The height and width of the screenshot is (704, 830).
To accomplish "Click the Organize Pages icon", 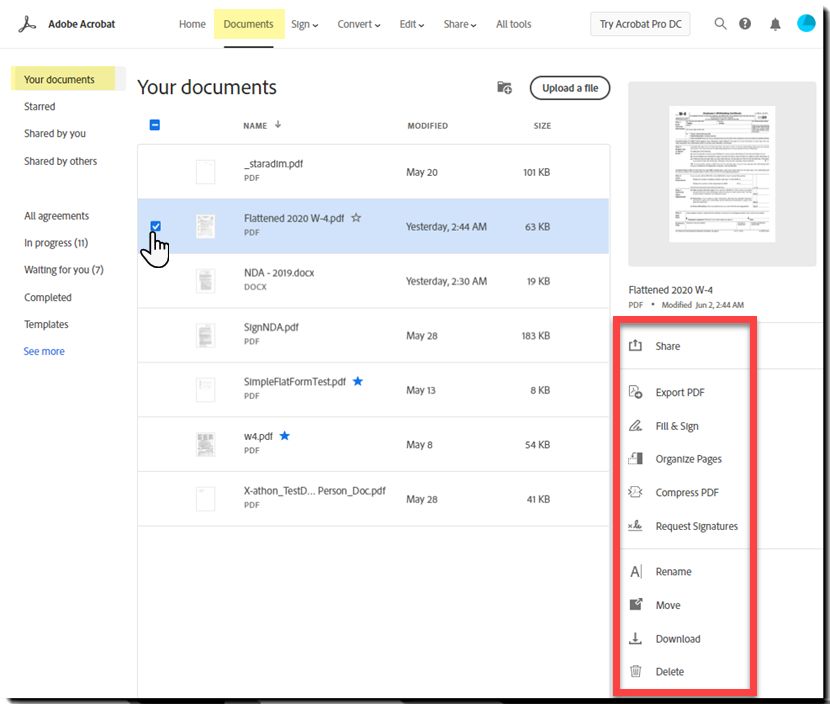I will tap(635, 459).
